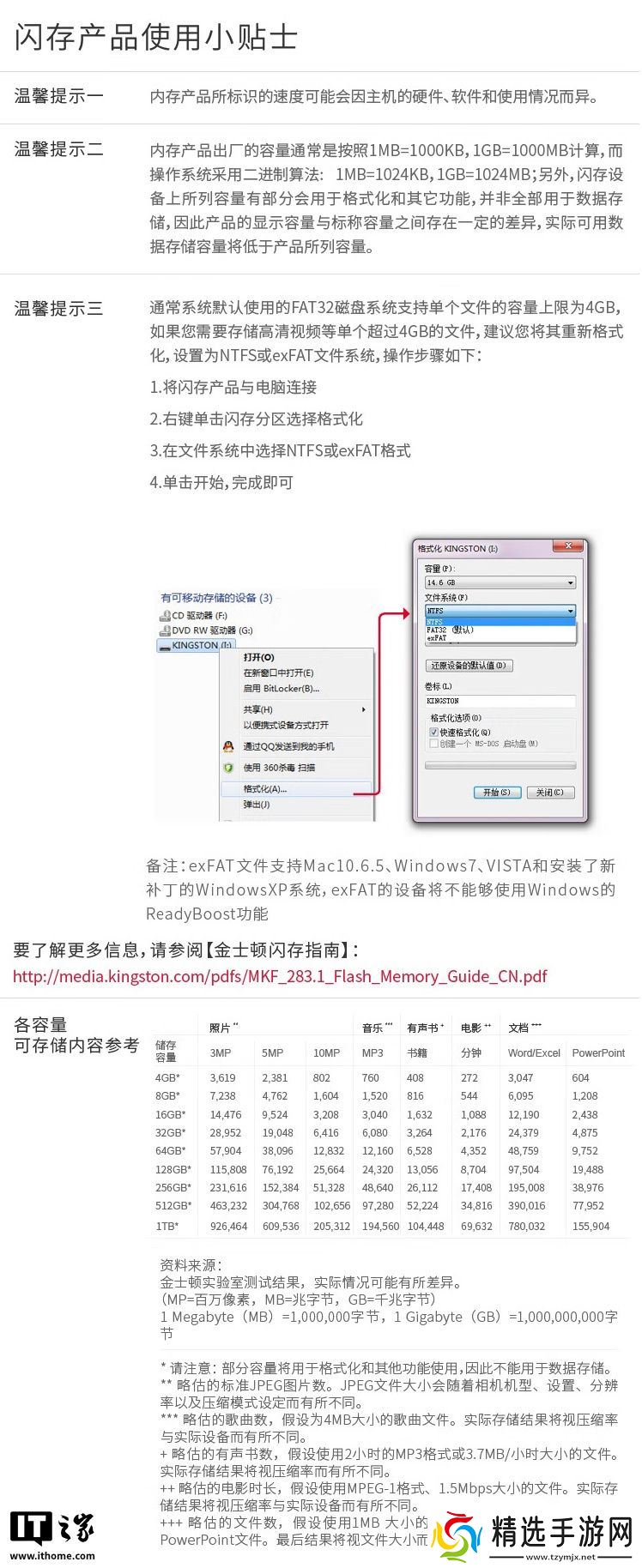Expand the 文件系统 NTFS dropdown
This screenshot has height=1568, width=642.
pyautogui.click(x=570, y=611)
